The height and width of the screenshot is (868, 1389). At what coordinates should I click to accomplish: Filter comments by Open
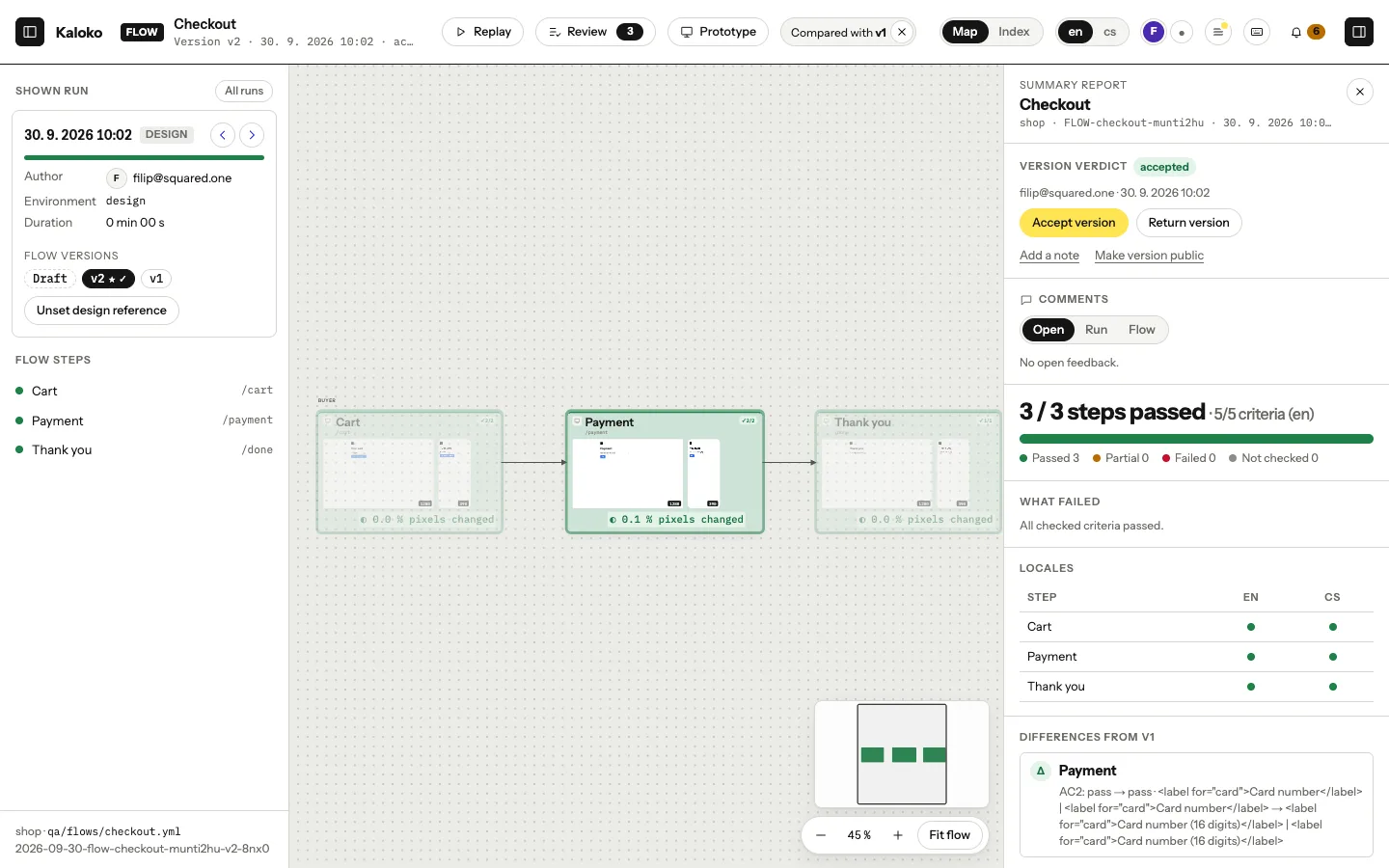point(1049,330)
